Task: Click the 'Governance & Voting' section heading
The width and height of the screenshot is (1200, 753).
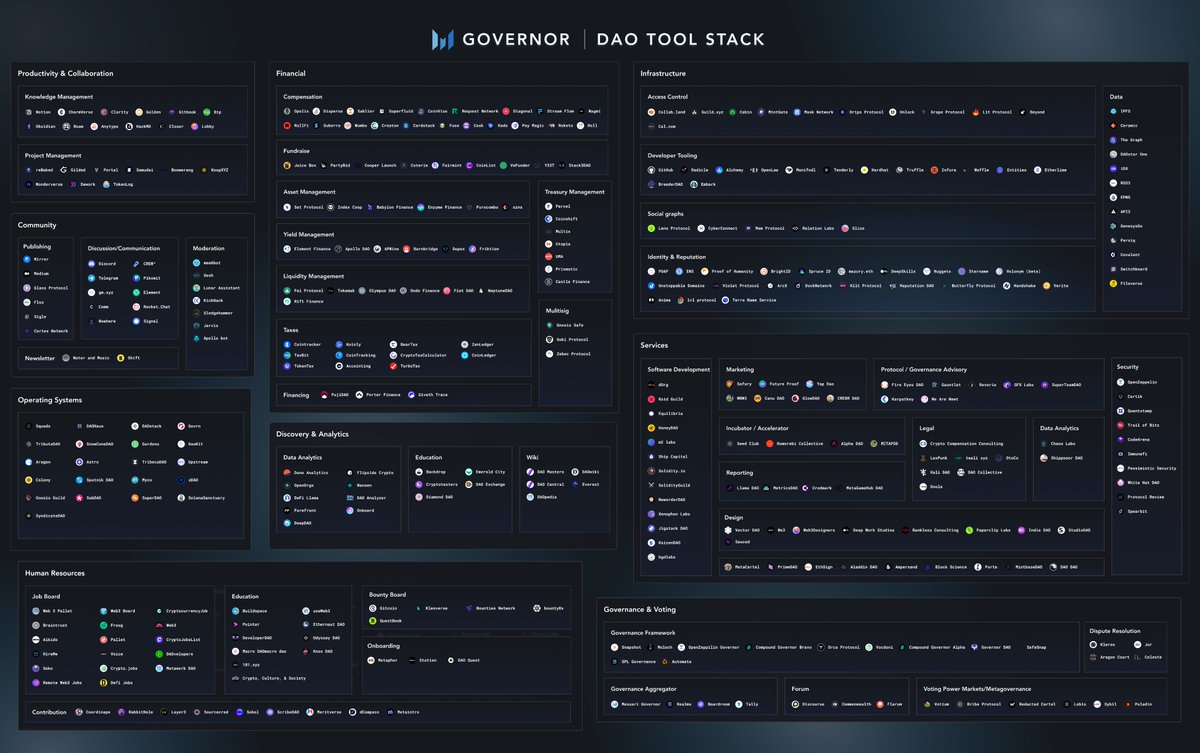Action: click(639, 609)
